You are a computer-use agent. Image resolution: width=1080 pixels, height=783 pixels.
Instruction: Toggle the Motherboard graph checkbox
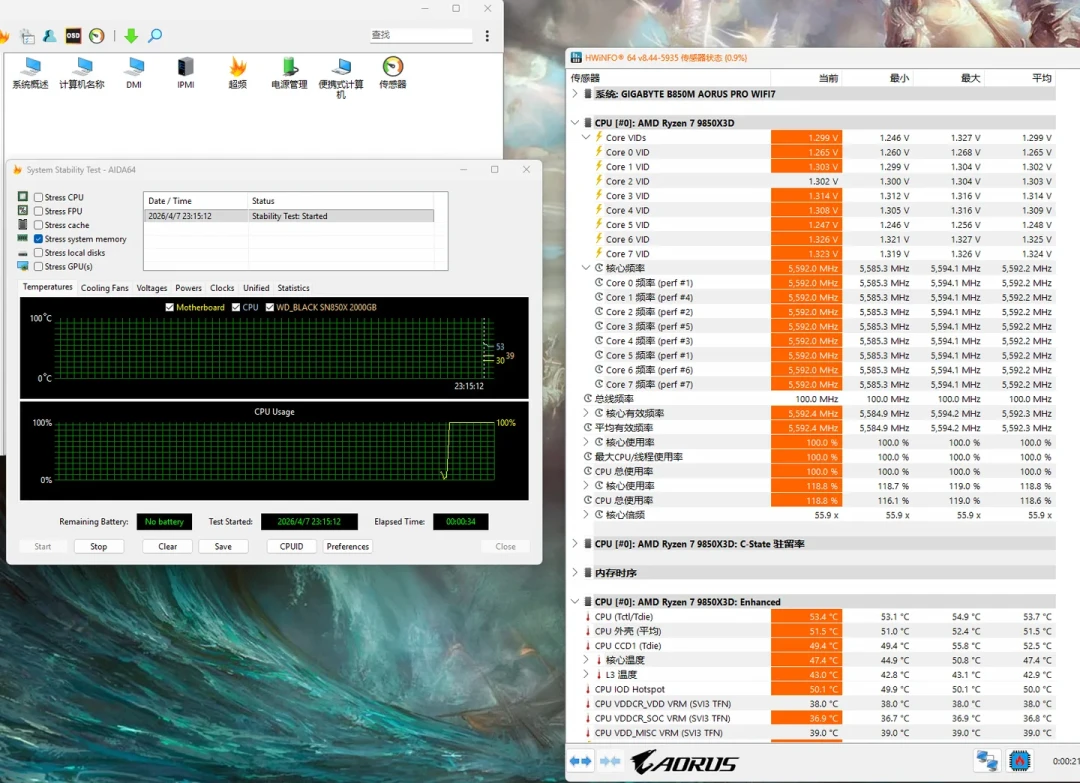(169, 307)
